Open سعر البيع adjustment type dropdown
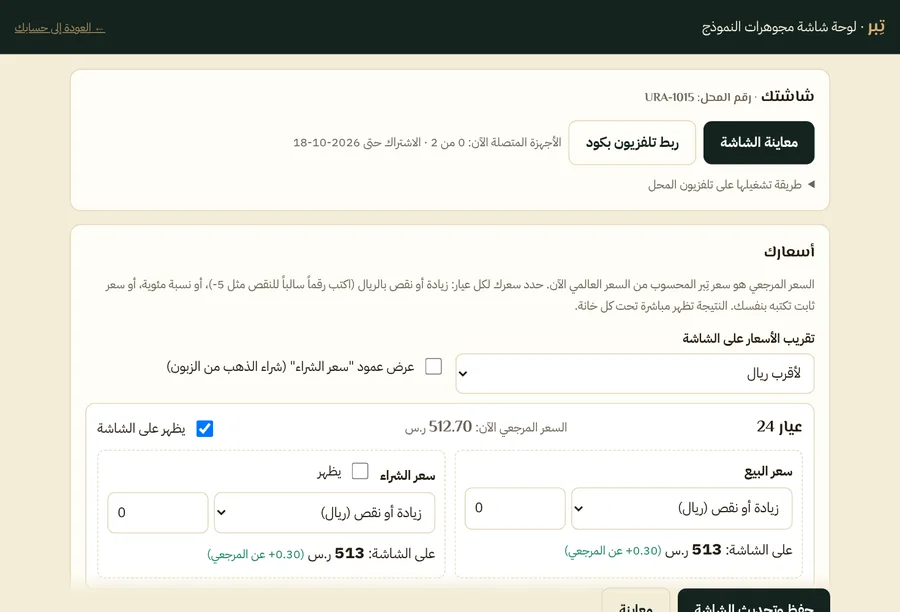900x612 pixels. 682,508
